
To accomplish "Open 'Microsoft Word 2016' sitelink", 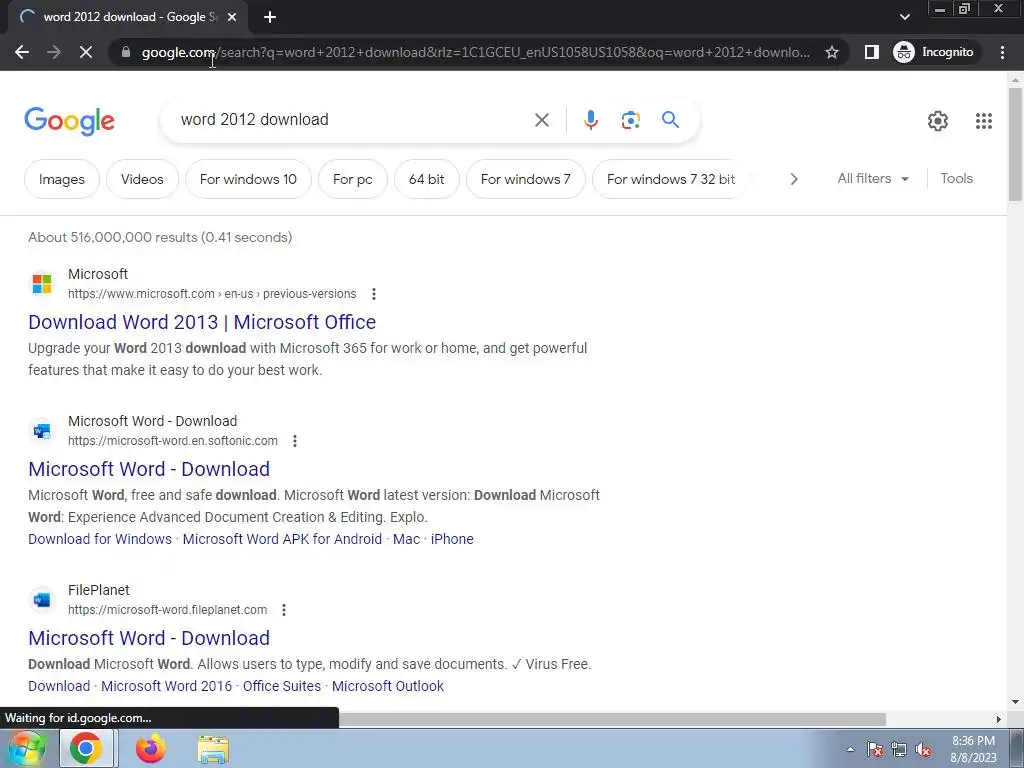I will tap(167, 686).
